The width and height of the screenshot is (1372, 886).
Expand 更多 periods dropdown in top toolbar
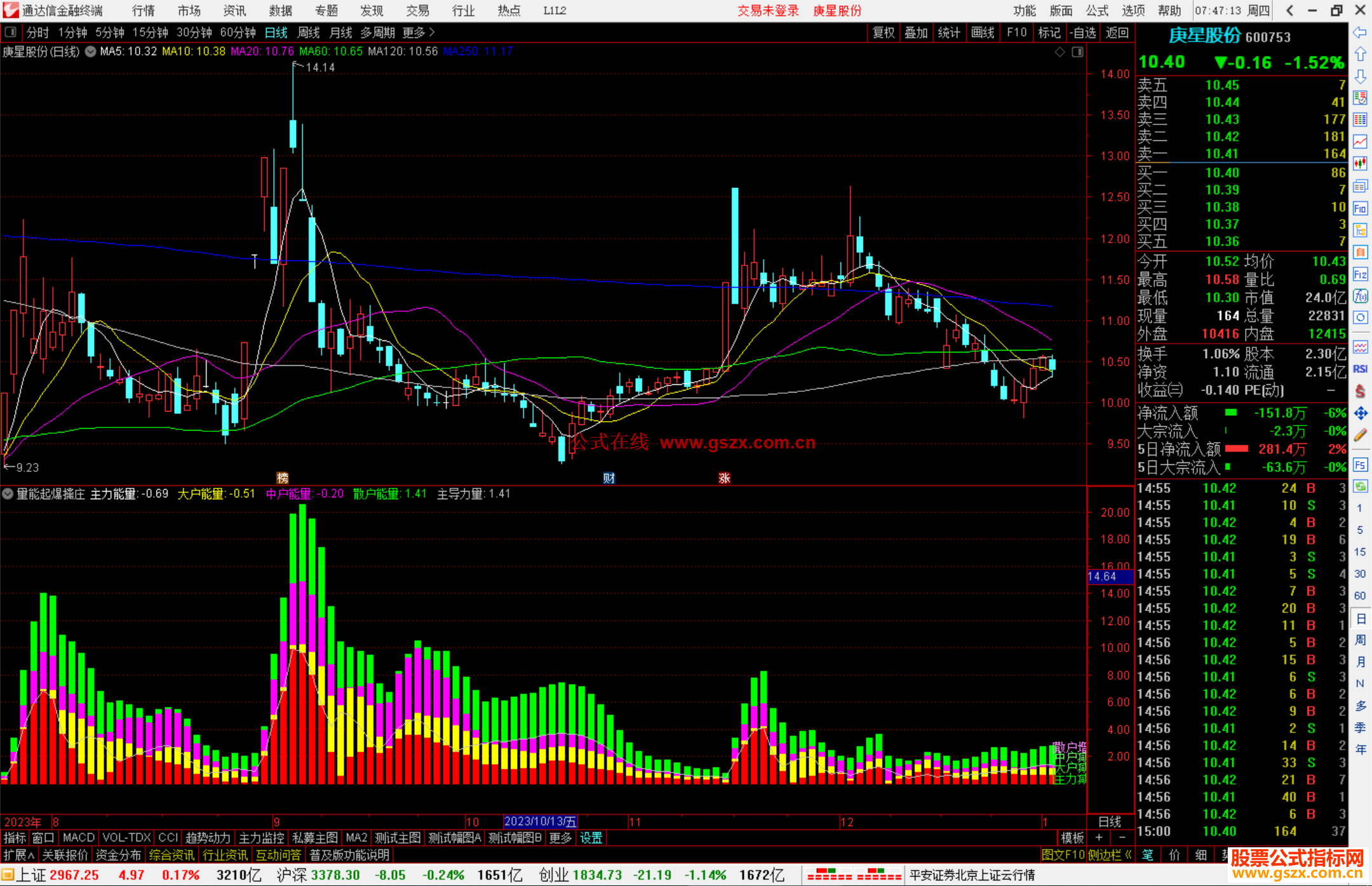coord(419,32)
